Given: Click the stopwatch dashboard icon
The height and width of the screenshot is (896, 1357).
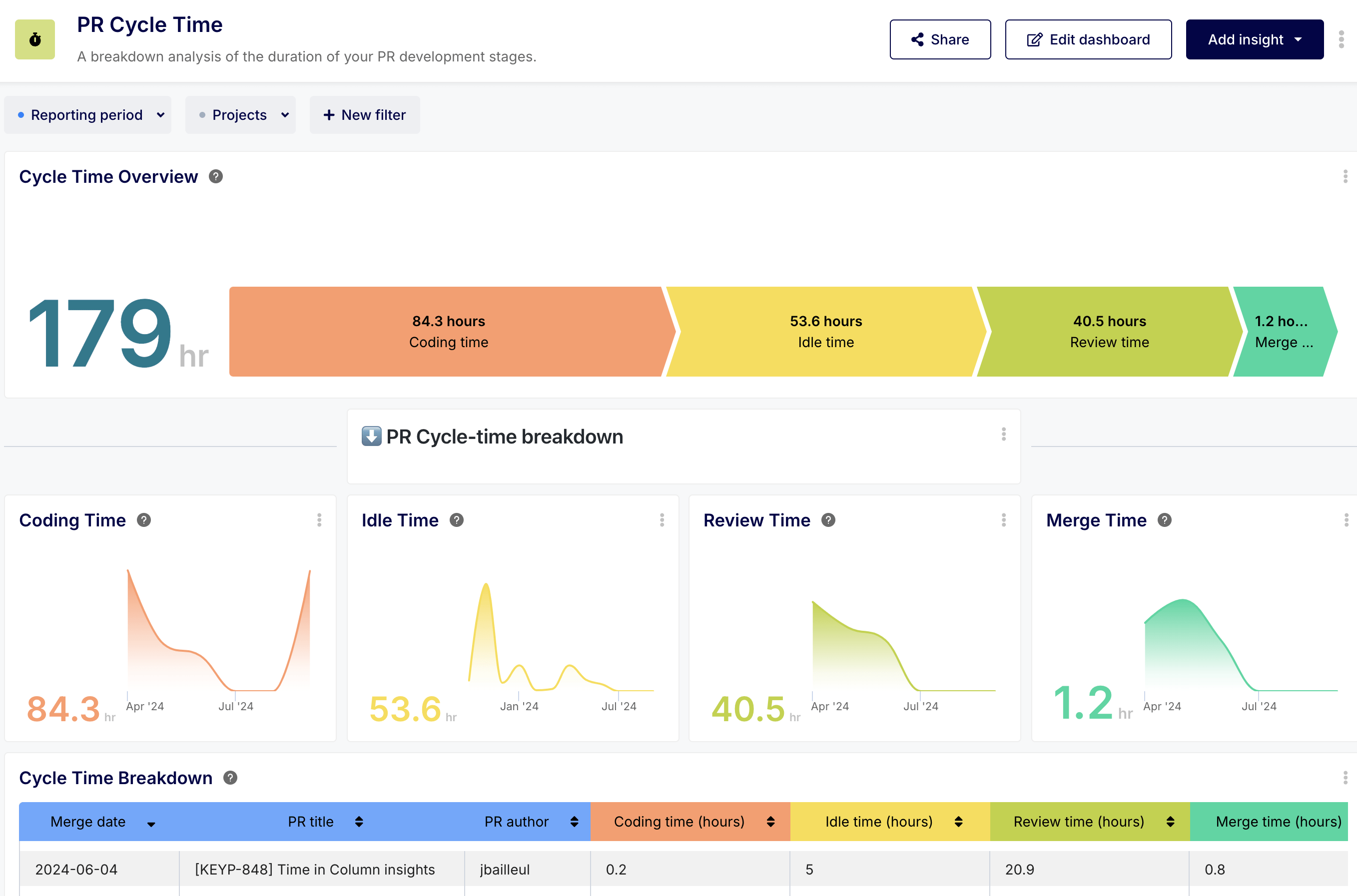Looking at the screenshot, I should pos(35,39).
